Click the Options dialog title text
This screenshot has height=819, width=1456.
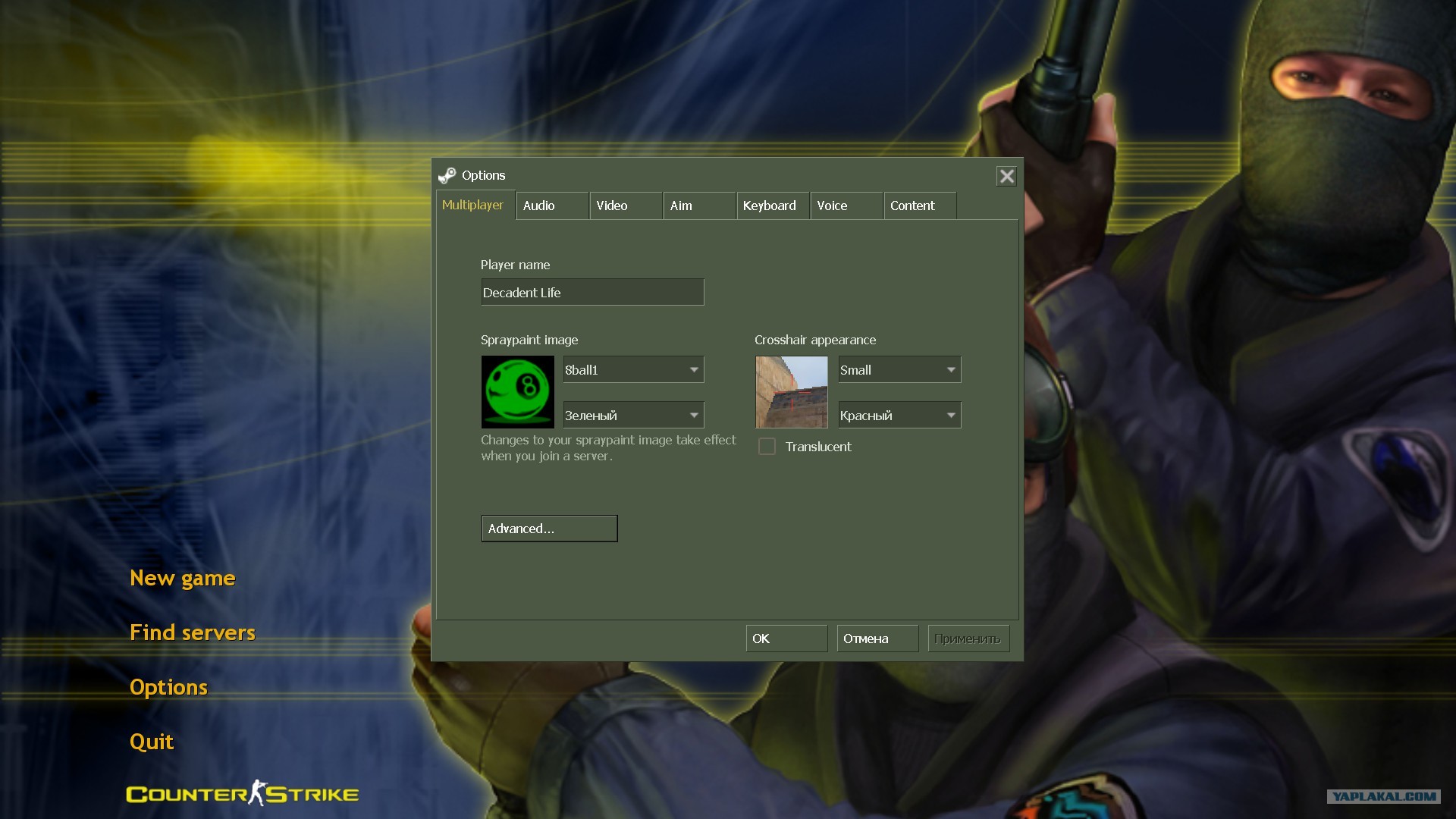483,175
